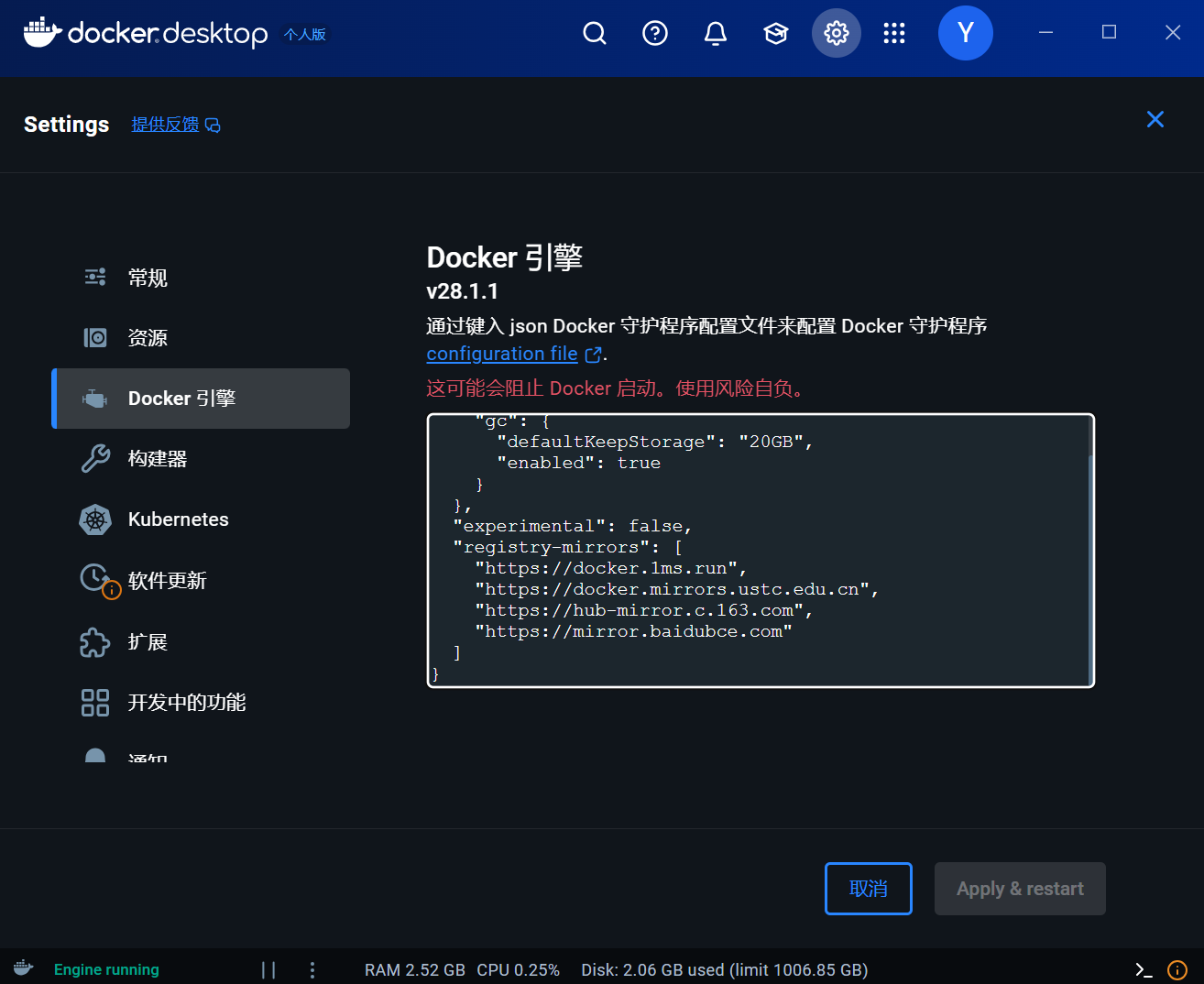Select 扩展 extensions settings tab
The width and height of the screenshot is (1204, 984).
click(x=201, y=641)
